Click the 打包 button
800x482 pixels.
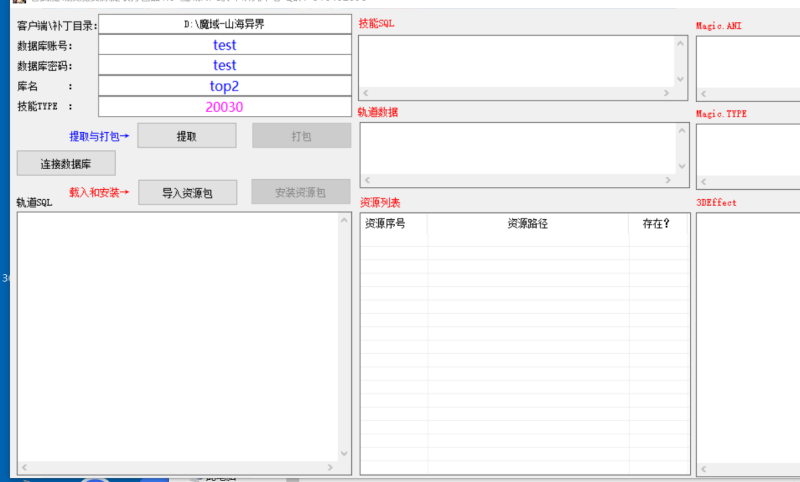pyautogui.click(x=302, y=136)
